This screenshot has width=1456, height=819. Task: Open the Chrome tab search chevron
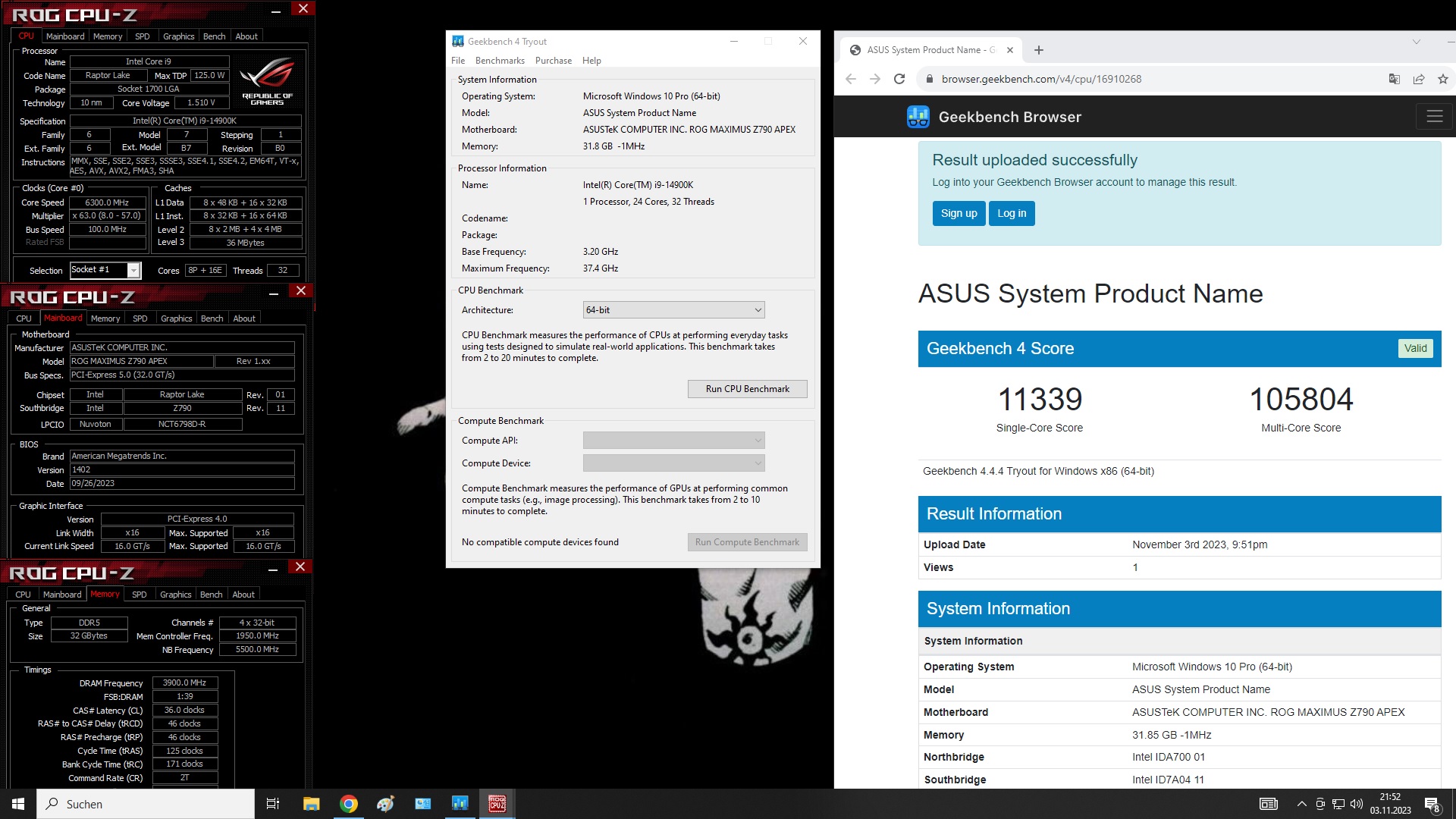1416,42
